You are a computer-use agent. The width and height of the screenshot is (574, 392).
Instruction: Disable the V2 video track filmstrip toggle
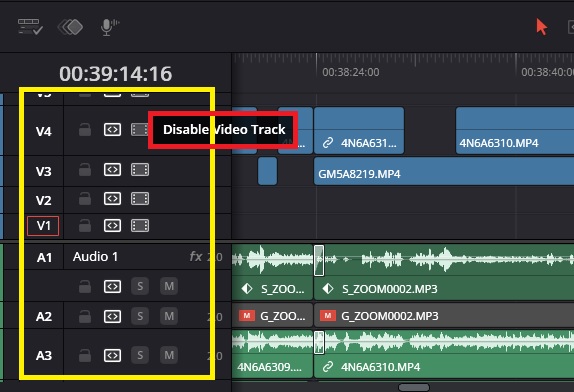[x=140, y=199]
